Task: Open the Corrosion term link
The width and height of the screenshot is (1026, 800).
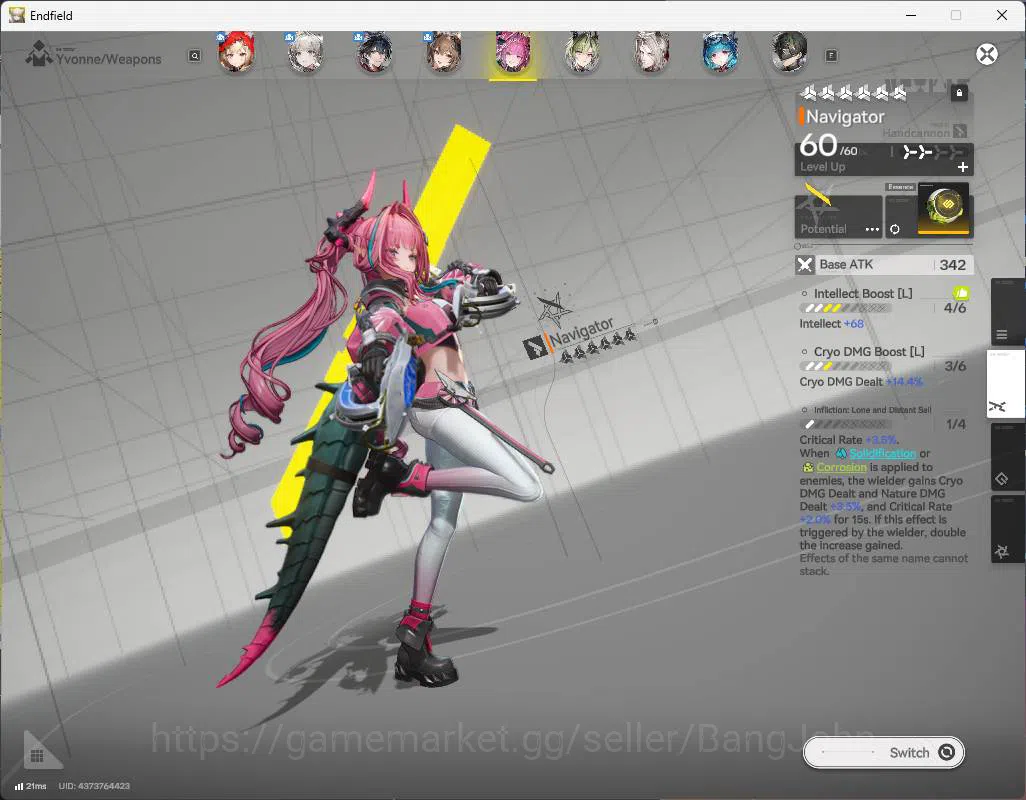Action: pos(841,467)
